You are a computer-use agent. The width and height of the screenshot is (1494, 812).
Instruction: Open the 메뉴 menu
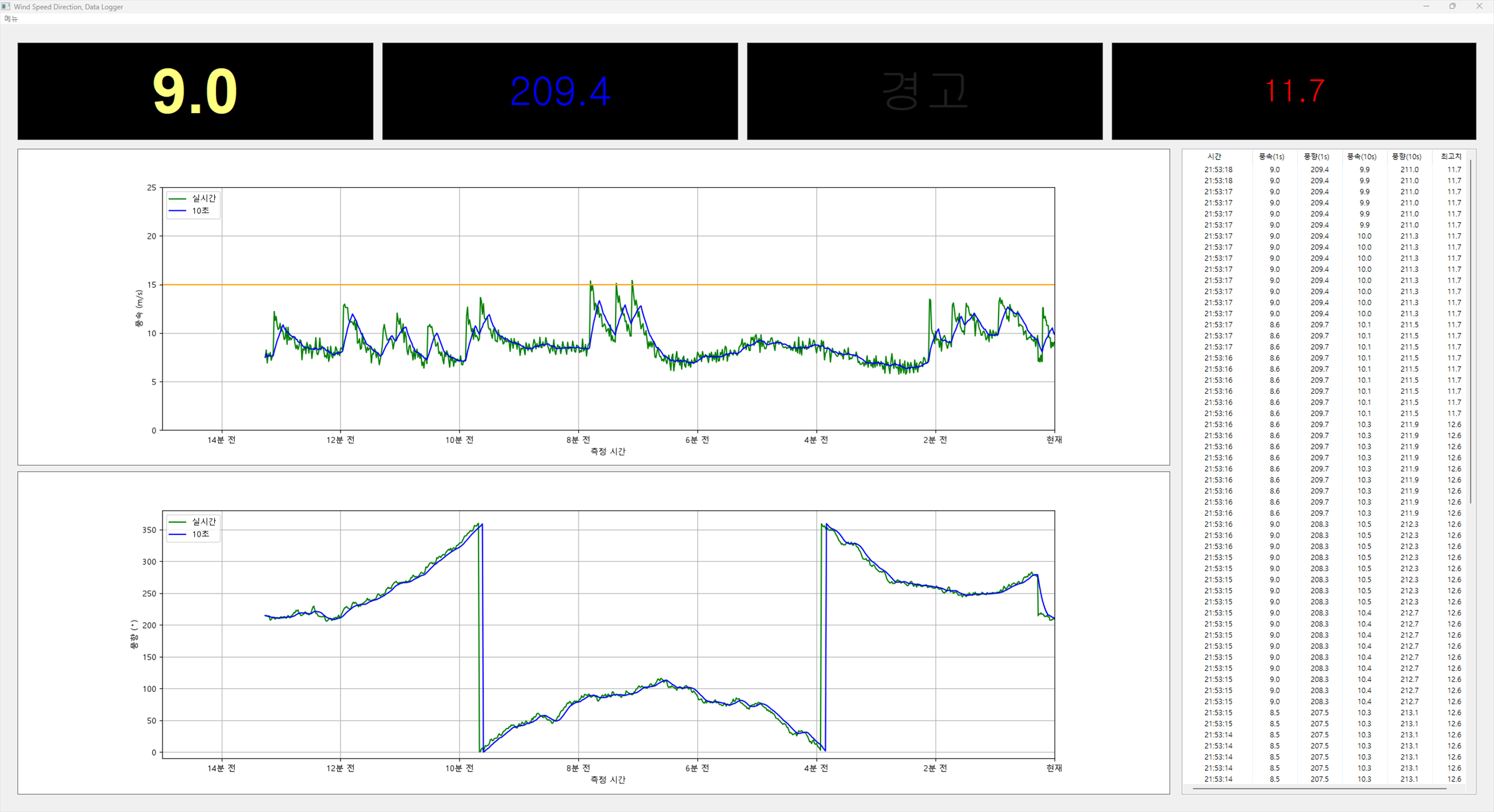tap(11, 19)
